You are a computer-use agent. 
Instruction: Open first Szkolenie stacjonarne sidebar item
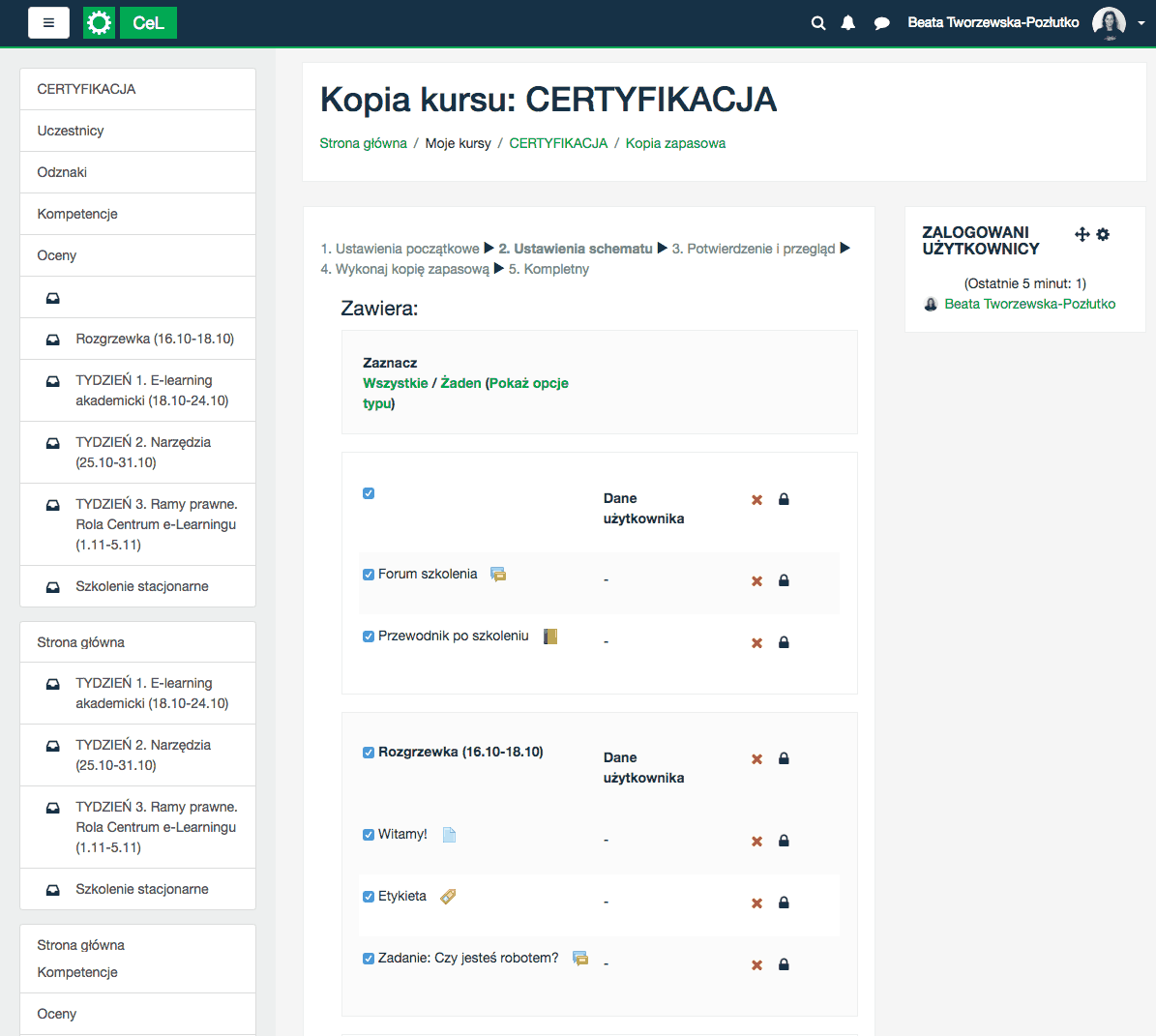point(138,586)
